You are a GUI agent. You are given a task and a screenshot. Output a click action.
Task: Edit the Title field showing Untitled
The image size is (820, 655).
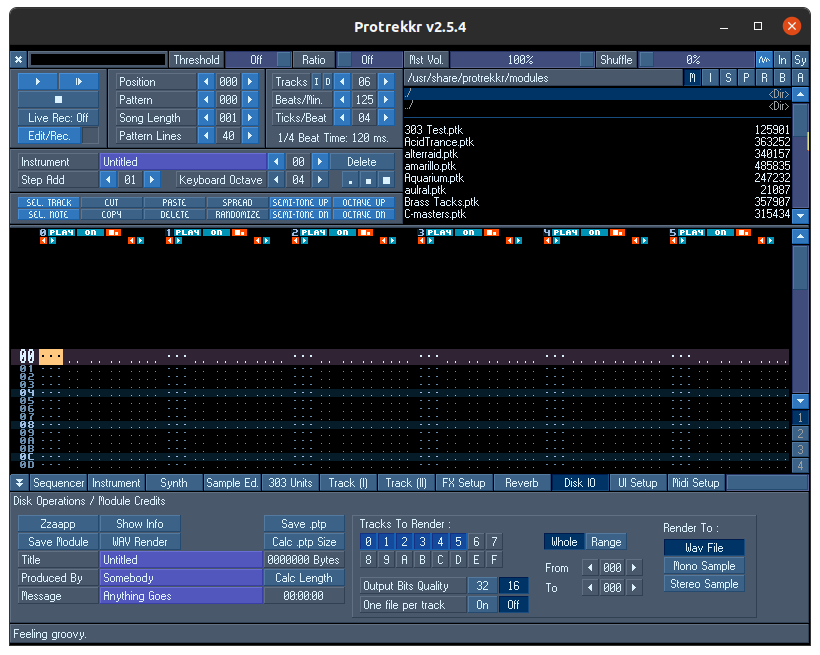pyautogui.click(x=181, y=560)
